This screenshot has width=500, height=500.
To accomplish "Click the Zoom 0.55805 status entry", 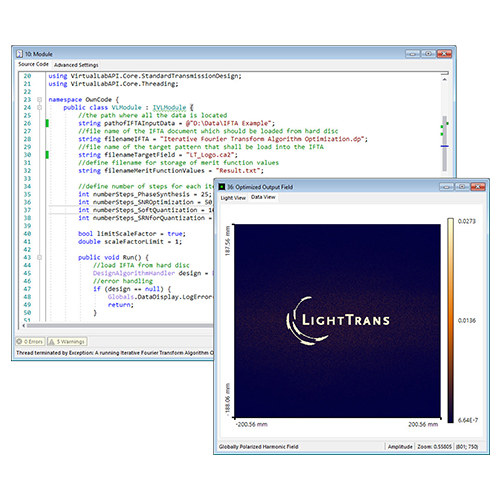I will pos(434,447).
